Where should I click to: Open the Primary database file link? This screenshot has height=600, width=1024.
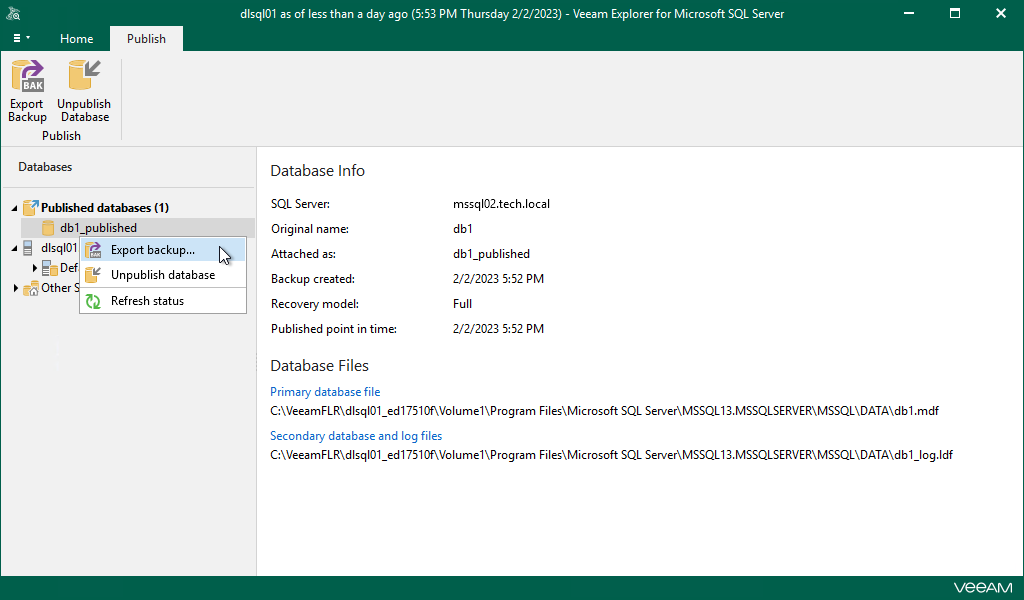click(x=325, y=392)
